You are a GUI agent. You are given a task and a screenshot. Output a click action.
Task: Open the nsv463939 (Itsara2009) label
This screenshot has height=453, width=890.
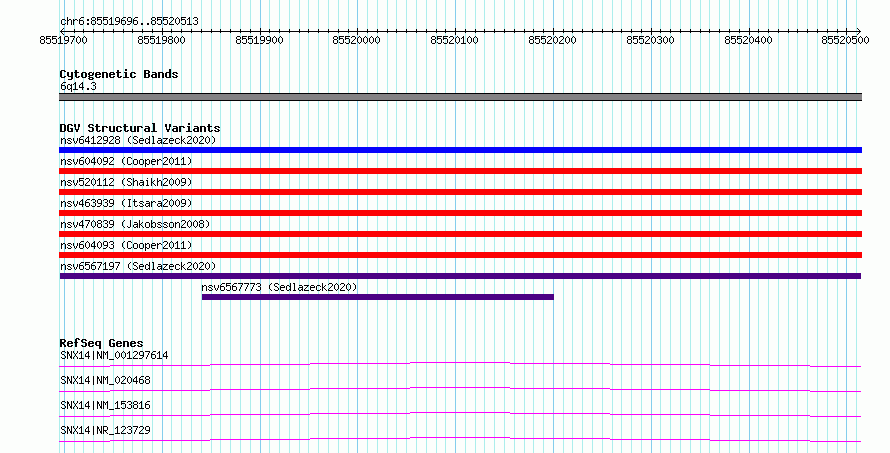[126, 203]
